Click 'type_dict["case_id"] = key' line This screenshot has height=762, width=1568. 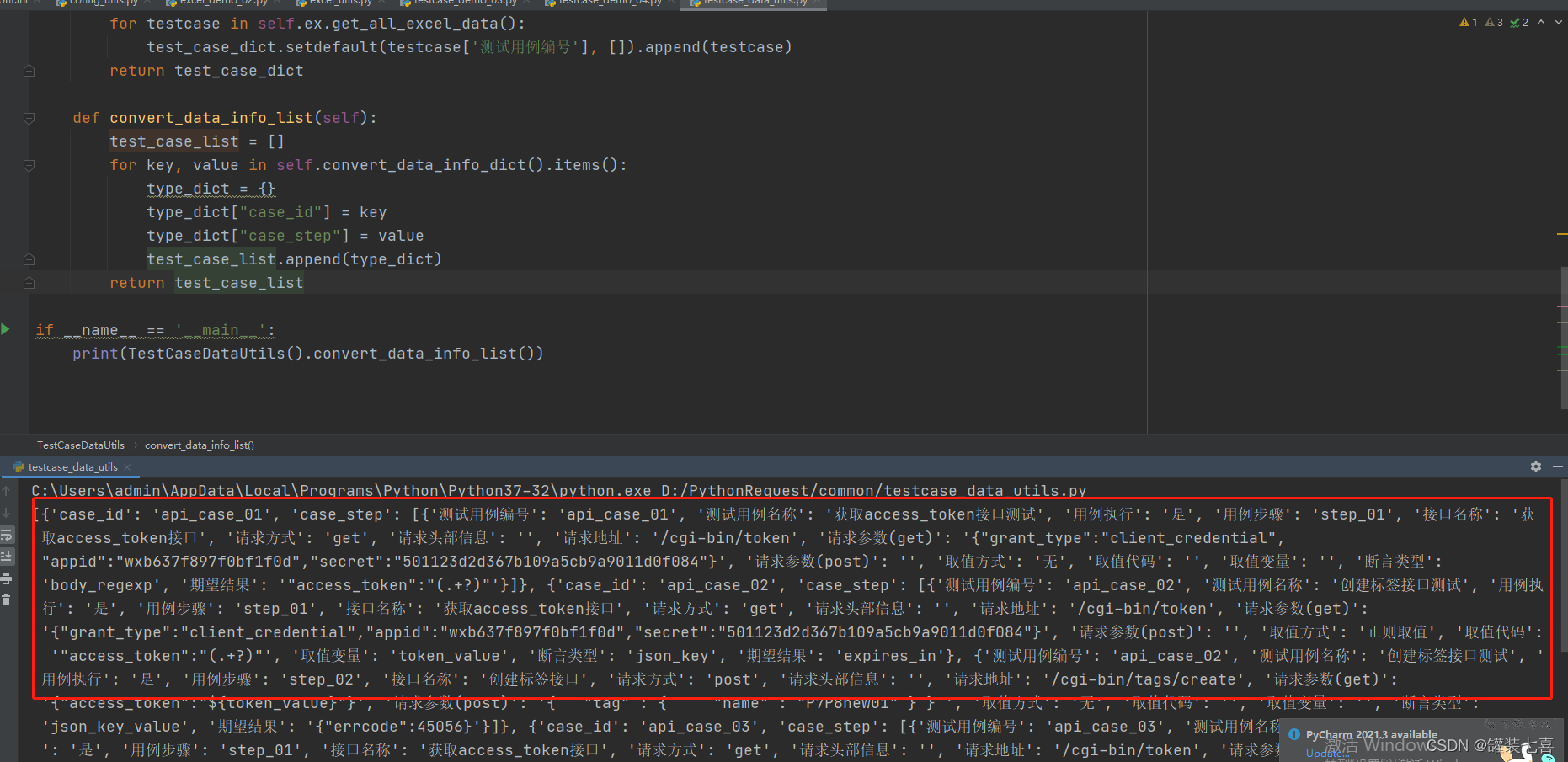(267, 212)
